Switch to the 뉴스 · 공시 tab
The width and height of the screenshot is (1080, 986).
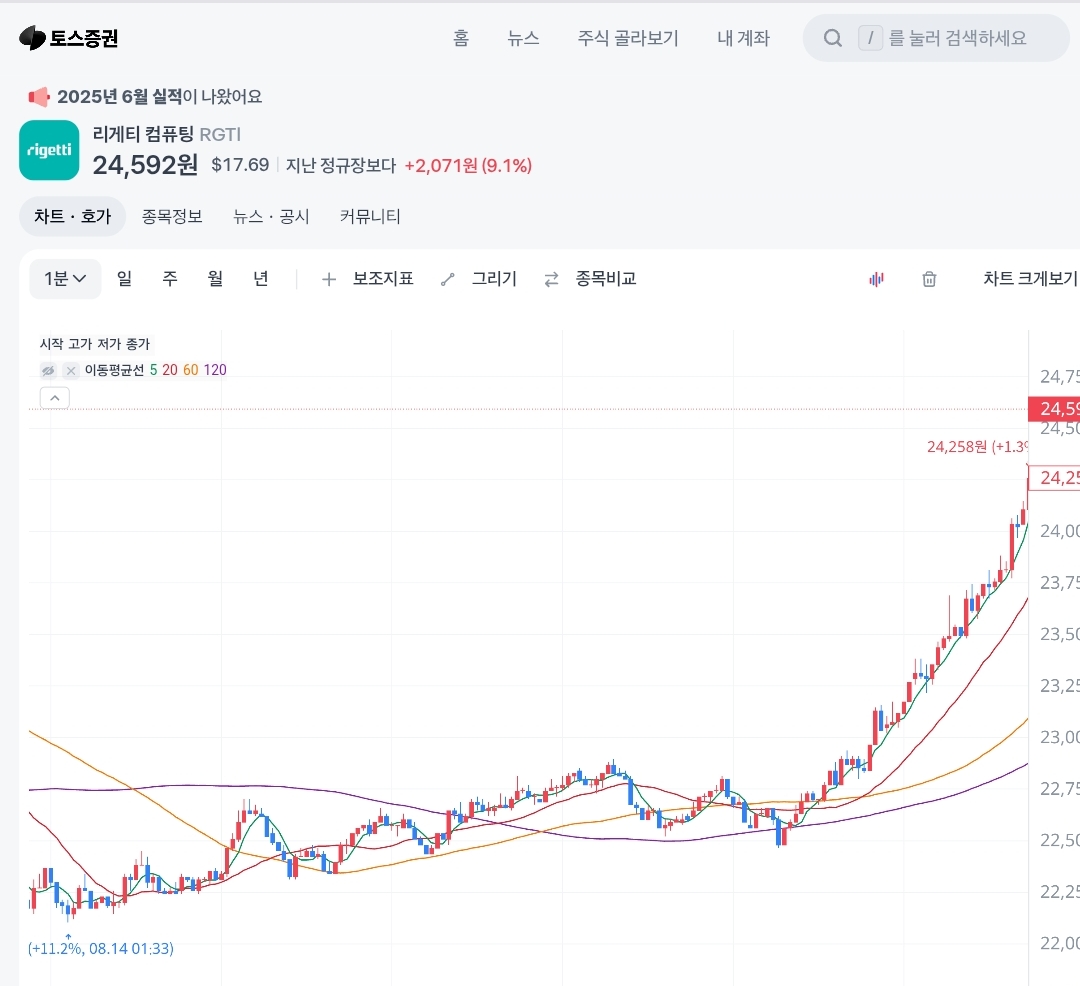pos(271,216)
